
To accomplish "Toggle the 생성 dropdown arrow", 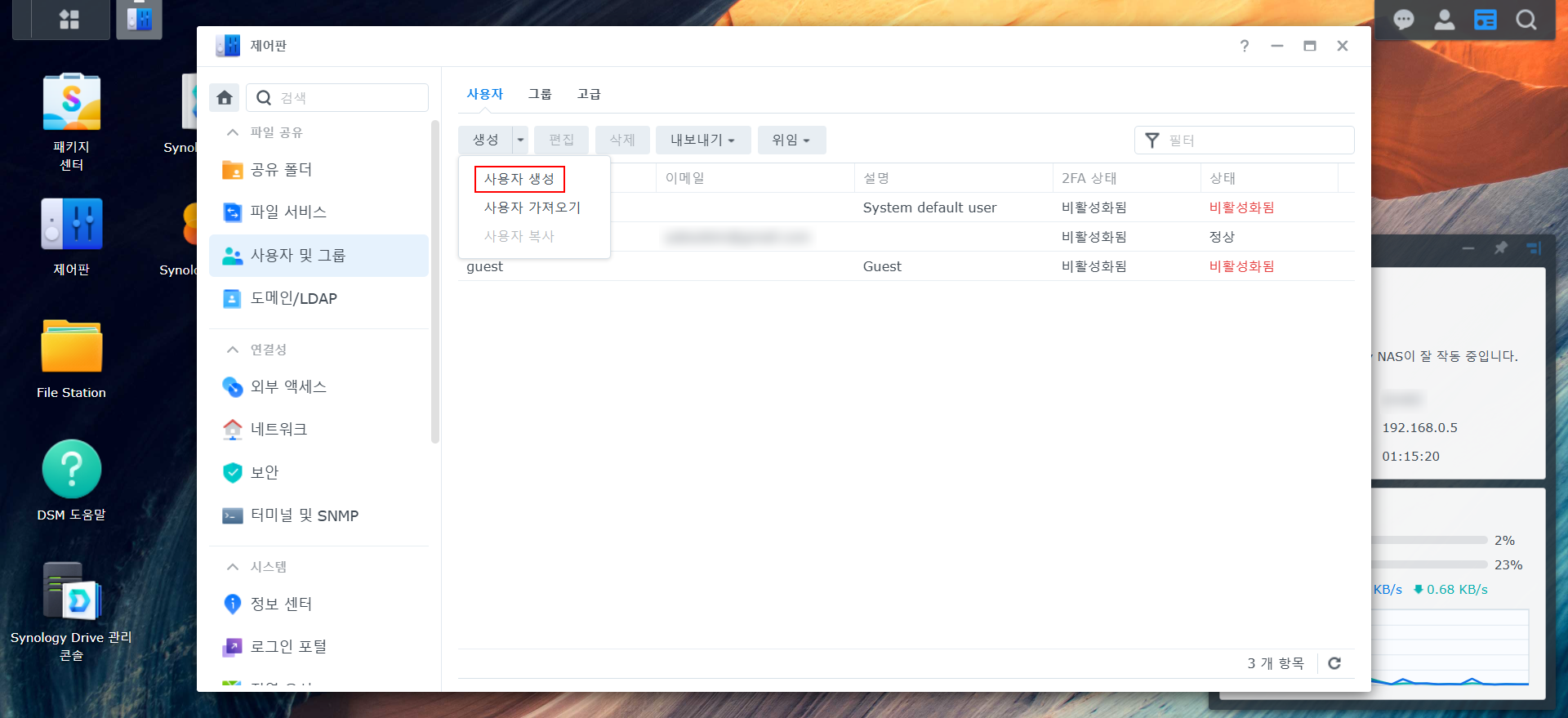I will [520, 140].
